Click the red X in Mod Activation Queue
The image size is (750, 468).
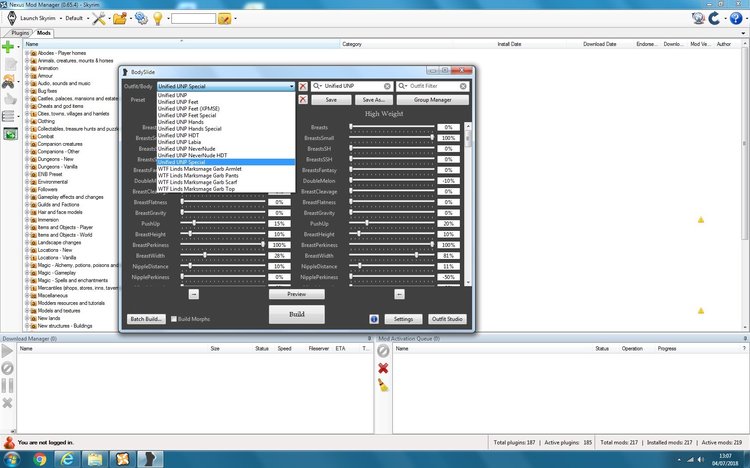point(383,368)
